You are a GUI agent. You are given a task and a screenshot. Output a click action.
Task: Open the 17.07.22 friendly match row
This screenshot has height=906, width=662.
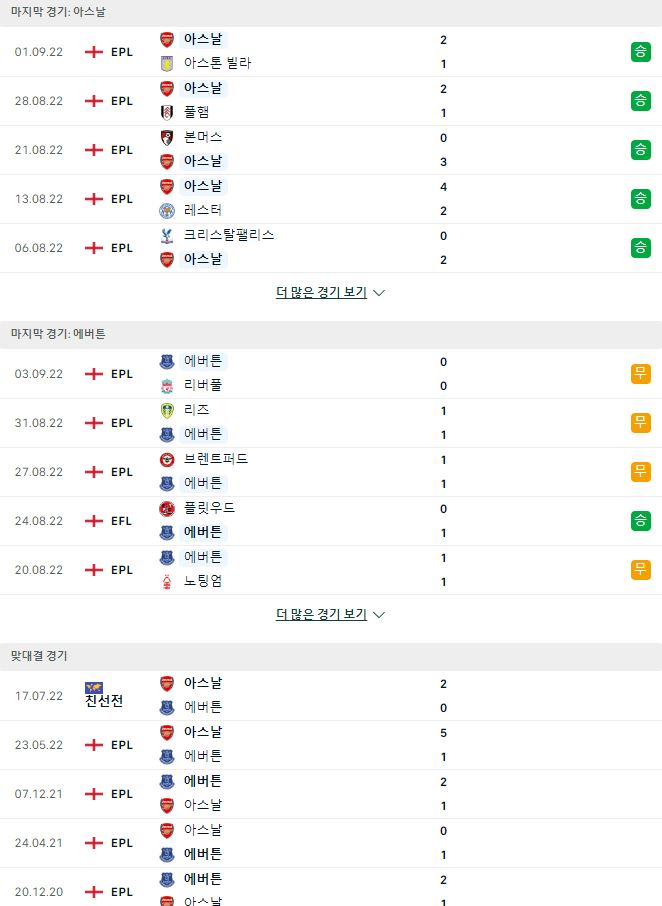point(331,696)
